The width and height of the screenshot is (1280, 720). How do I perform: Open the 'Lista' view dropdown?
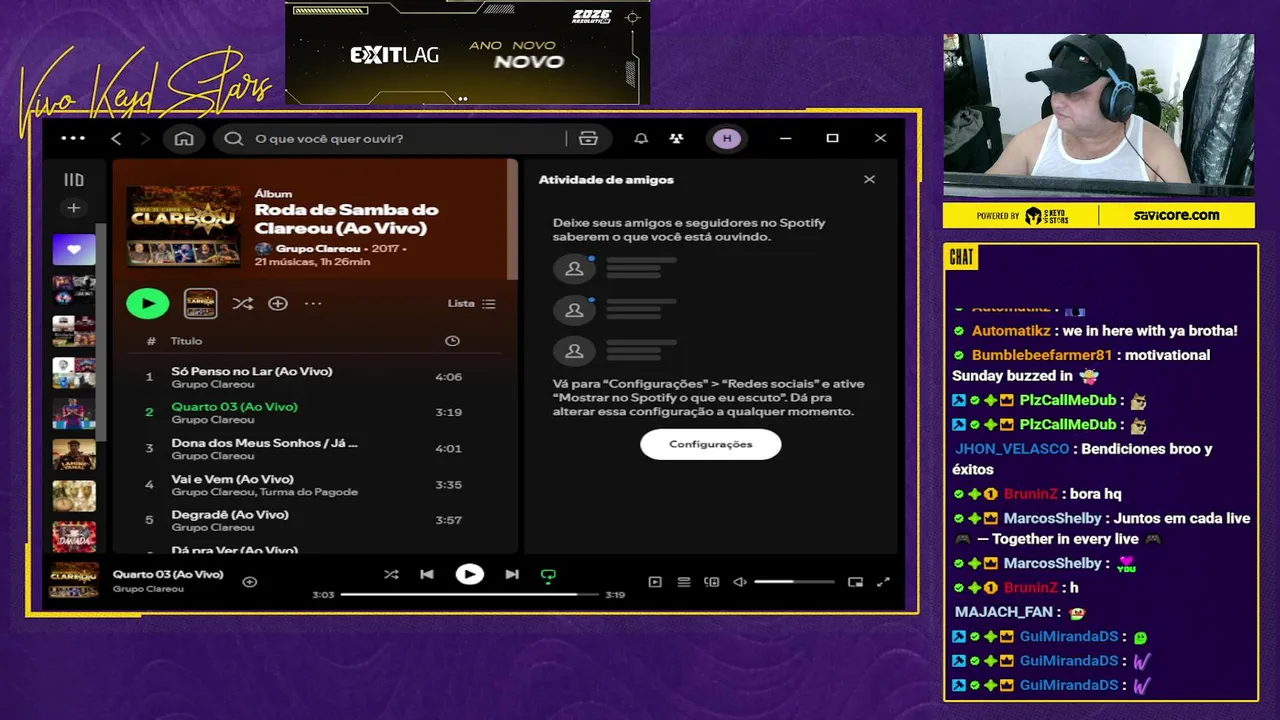471,303
